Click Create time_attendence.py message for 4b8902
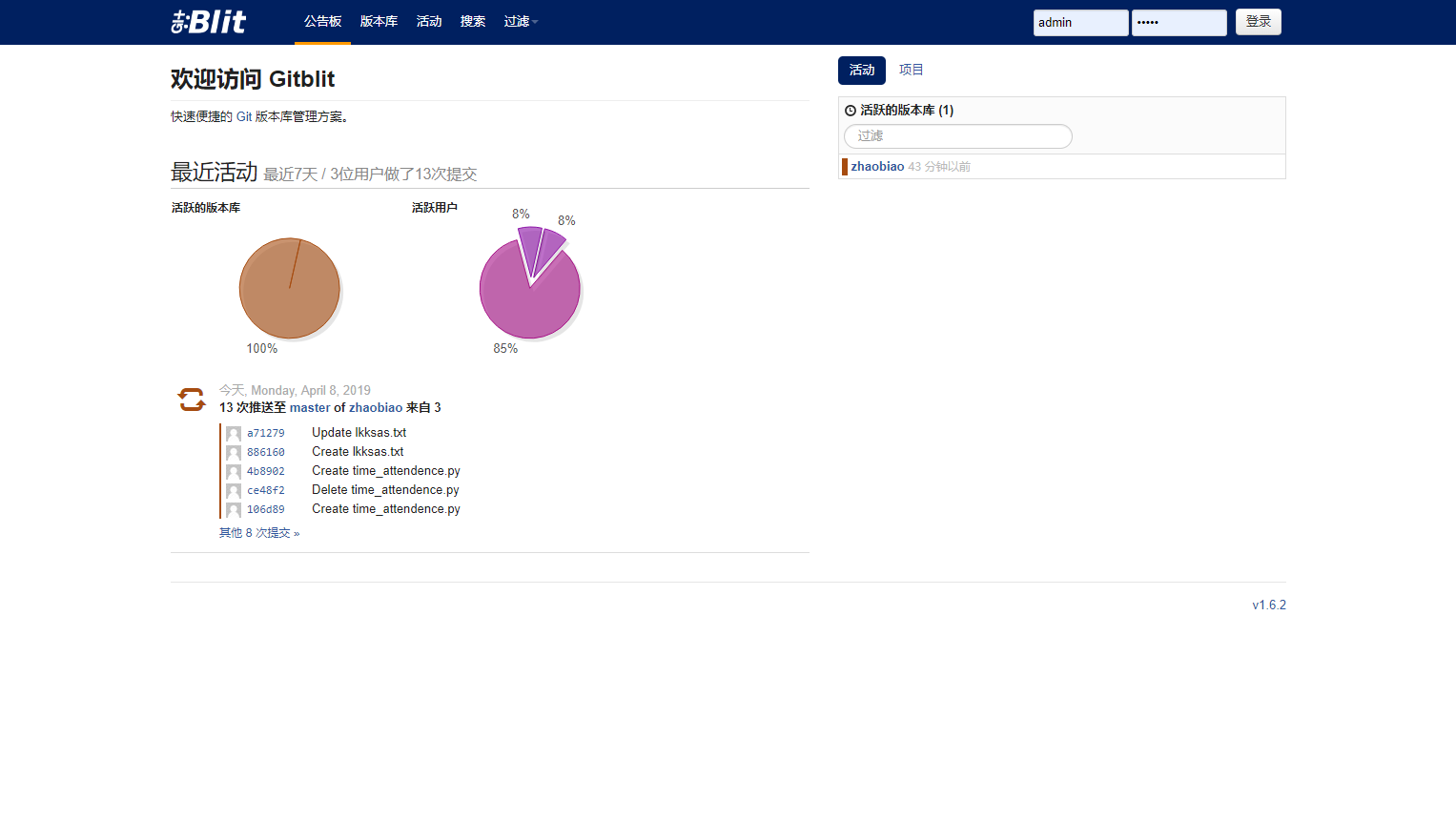 tap(386, 471)
